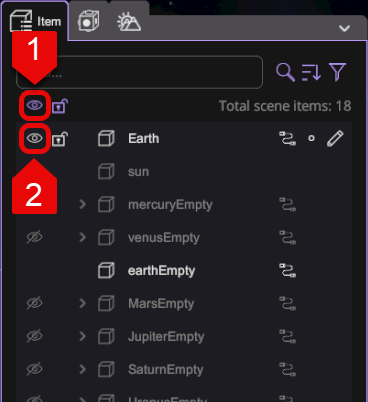Open the sort order options icon
This screenshot has height=402, width=368.
tap(311, 72)
